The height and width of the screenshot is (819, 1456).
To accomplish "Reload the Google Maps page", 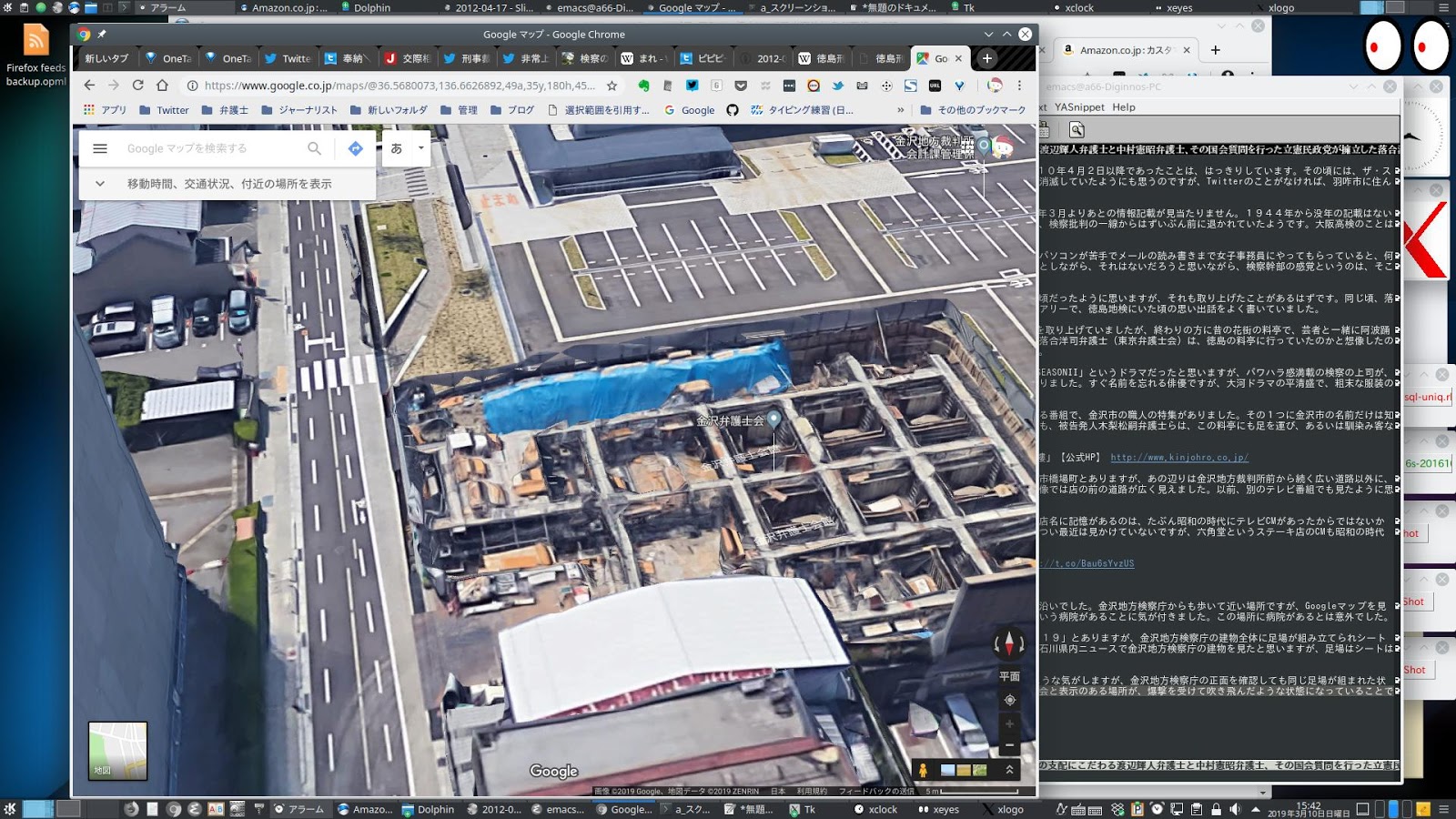I will (x=137, y=86).
